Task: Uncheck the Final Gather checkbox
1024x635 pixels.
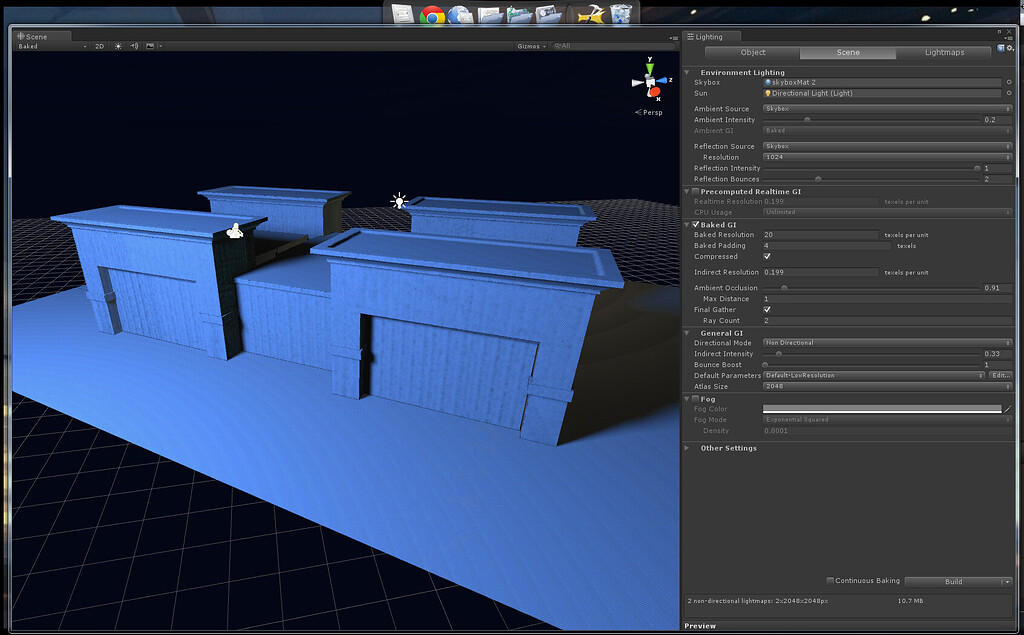Action: (x=767, y=309)
